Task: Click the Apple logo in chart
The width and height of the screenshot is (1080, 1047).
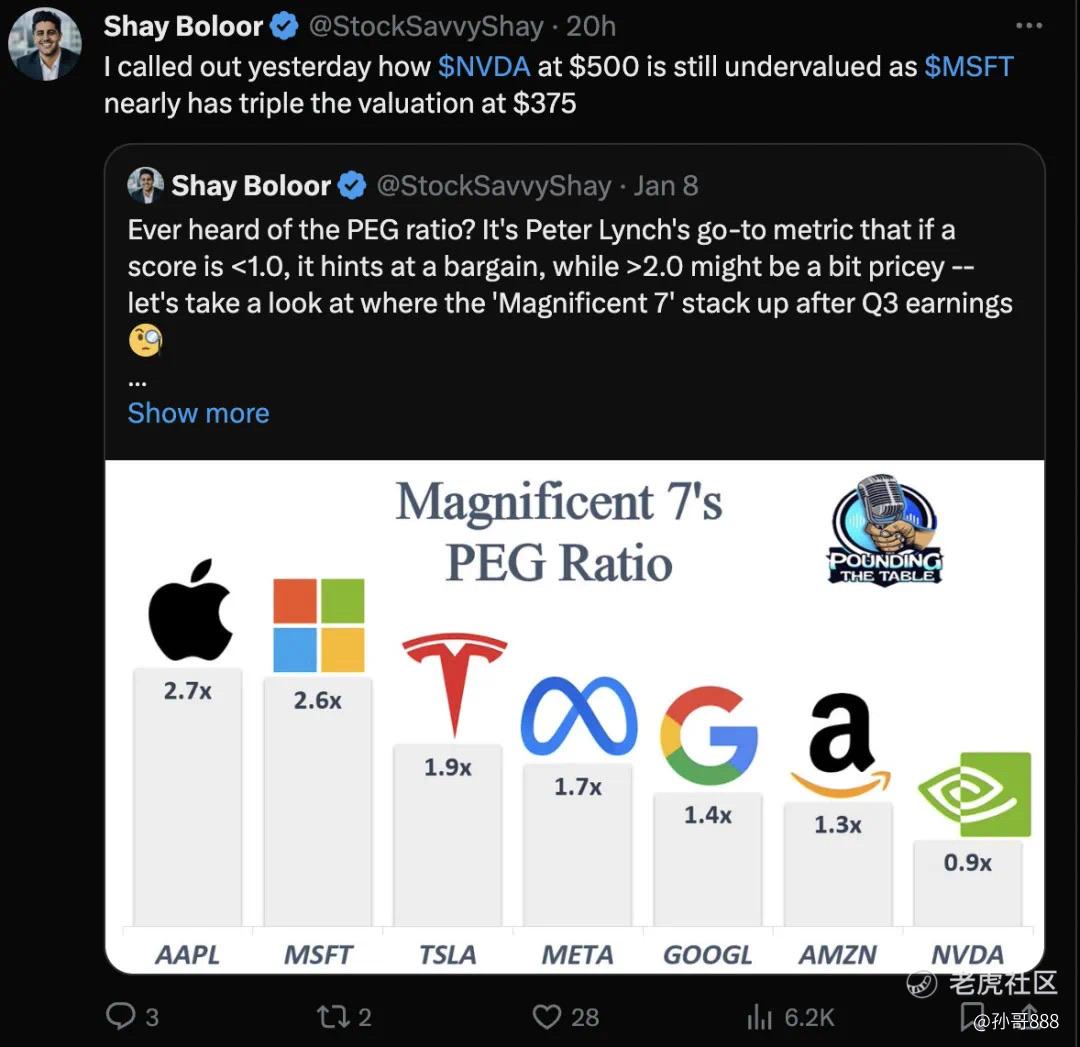Action: (190, 610)
